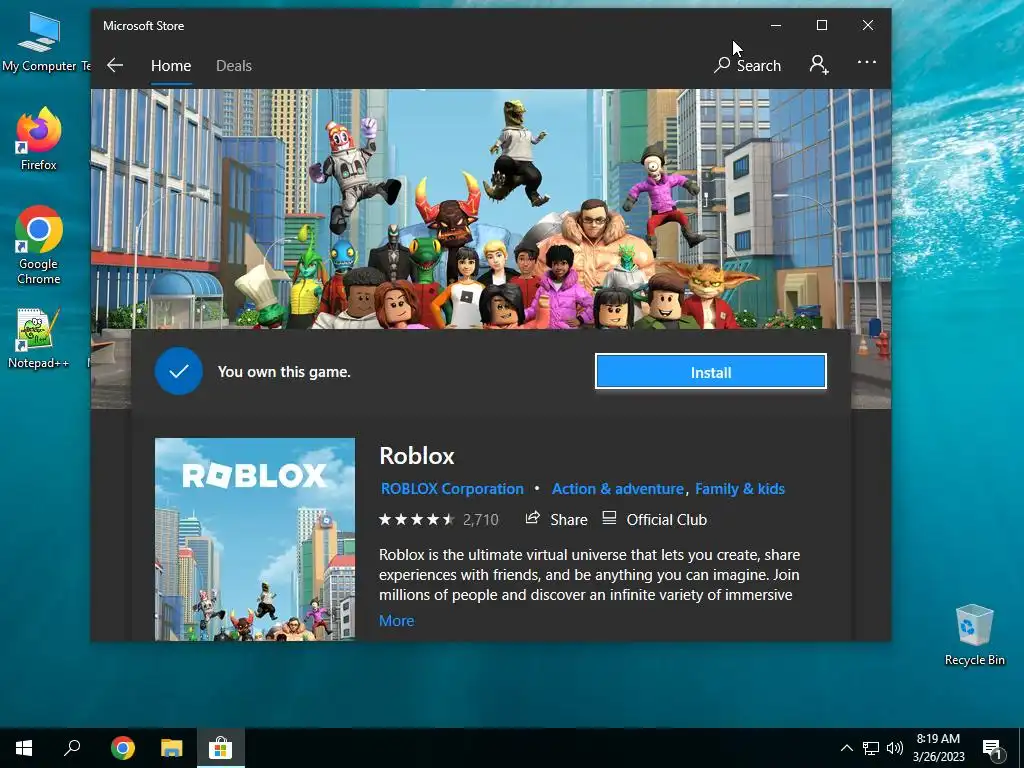Click the blue owned checkmark badge

[178, 371]
